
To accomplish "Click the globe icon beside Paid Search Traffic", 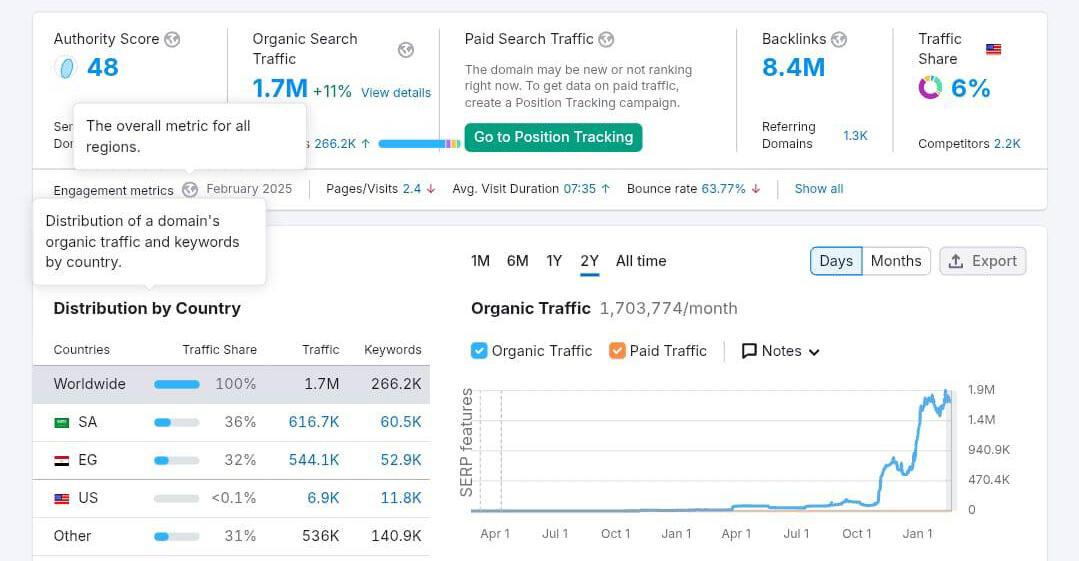I will click(606, 40).
